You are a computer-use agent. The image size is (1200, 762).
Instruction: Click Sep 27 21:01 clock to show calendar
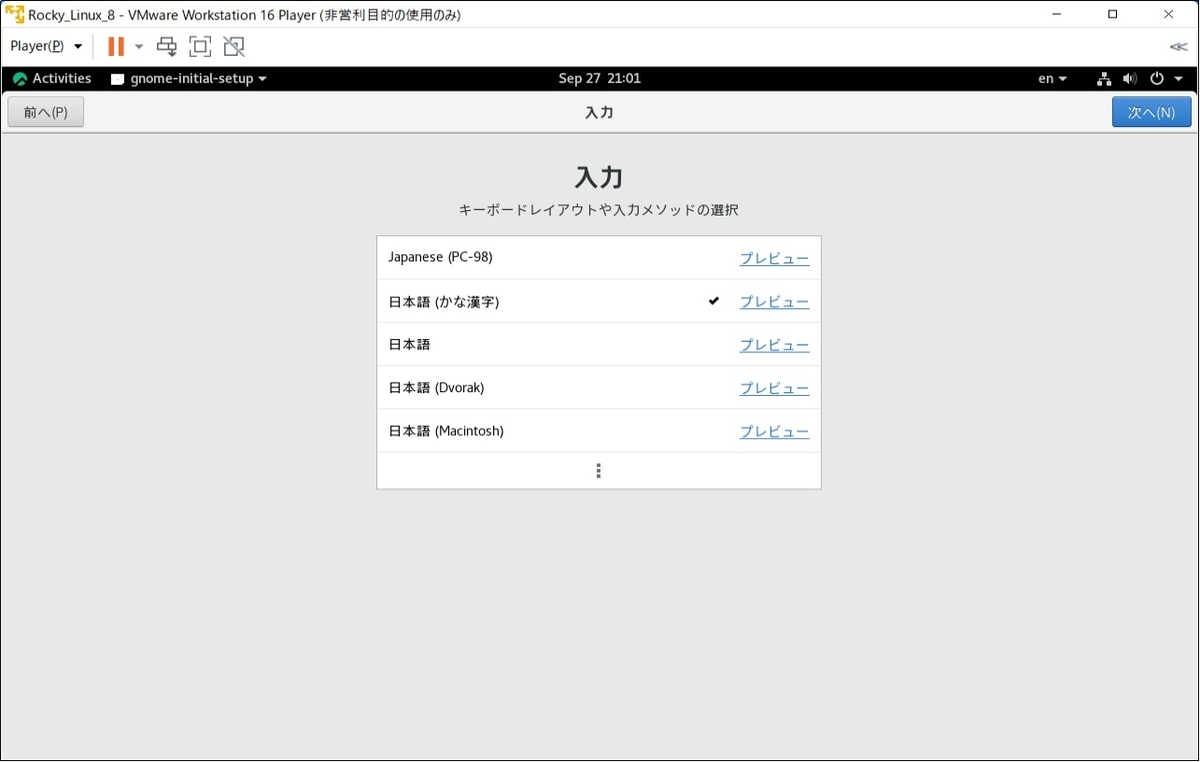tap(600, 78)
